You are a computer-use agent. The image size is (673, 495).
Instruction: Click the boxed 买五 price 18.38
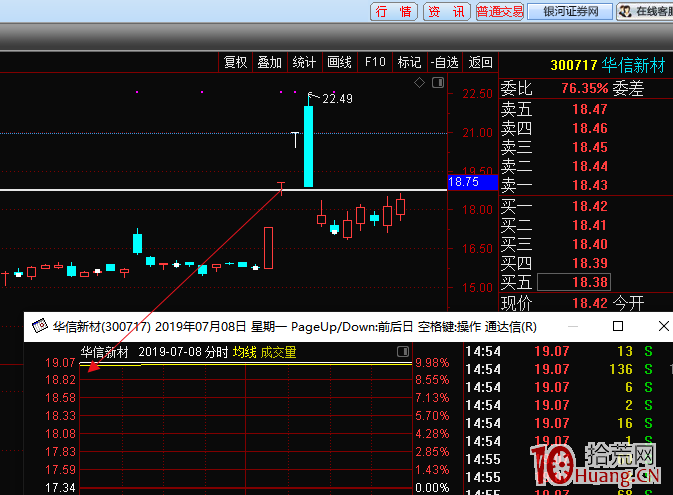click(574, 282)
